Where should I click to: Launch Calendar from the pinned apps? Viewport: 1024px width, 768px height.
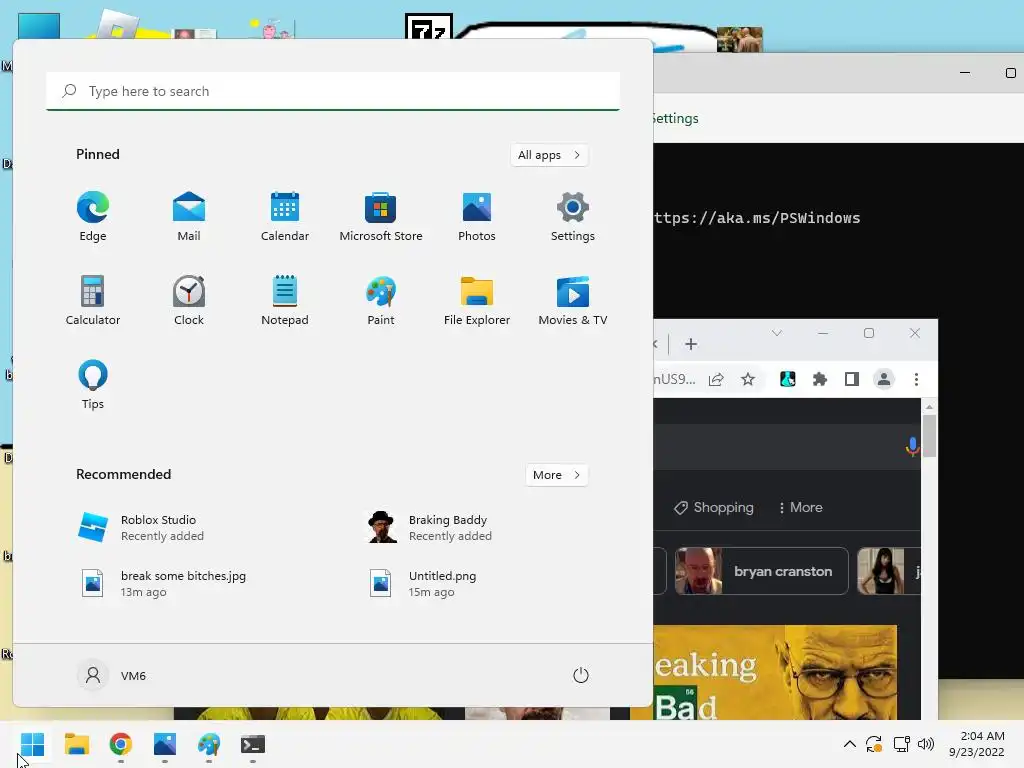(x=285, y=217)
